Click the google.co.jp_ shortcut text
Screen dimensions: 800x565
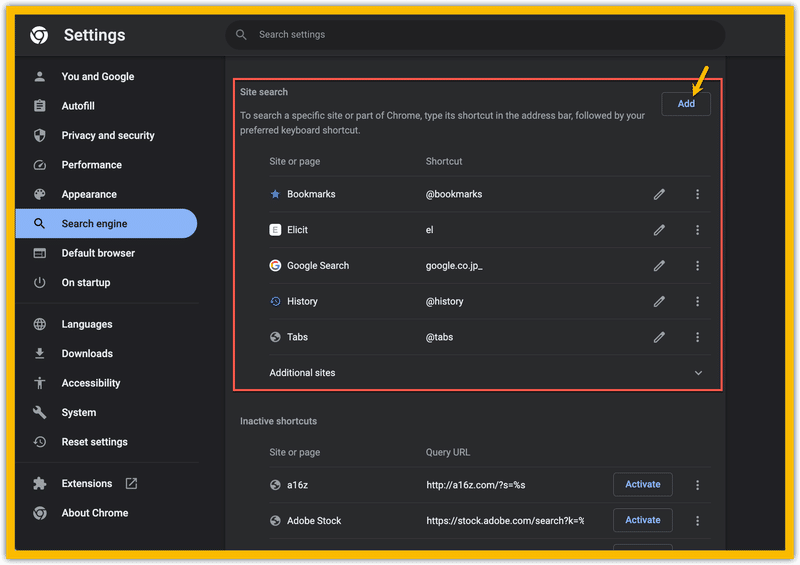click(454, 266)
